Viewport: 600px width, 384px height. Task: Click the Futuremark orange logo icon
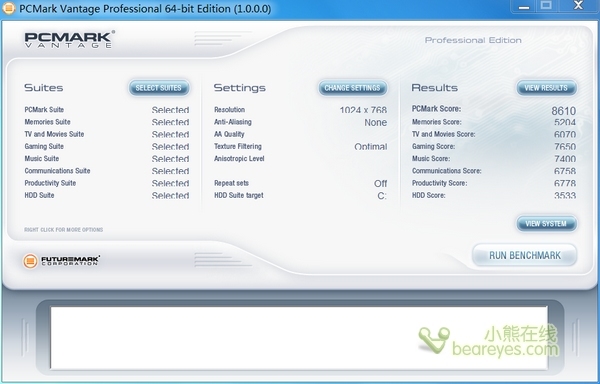(30, 261)
